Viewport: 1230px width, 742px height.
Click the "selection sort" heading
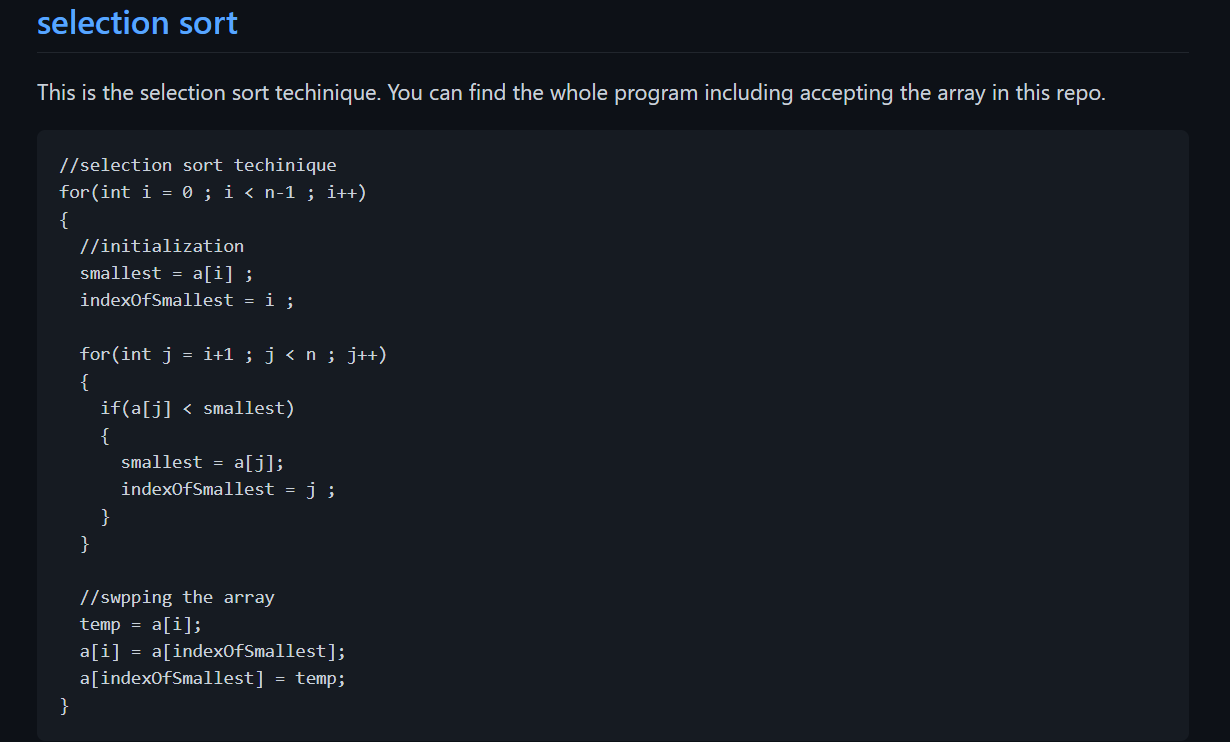coord(137,22)
